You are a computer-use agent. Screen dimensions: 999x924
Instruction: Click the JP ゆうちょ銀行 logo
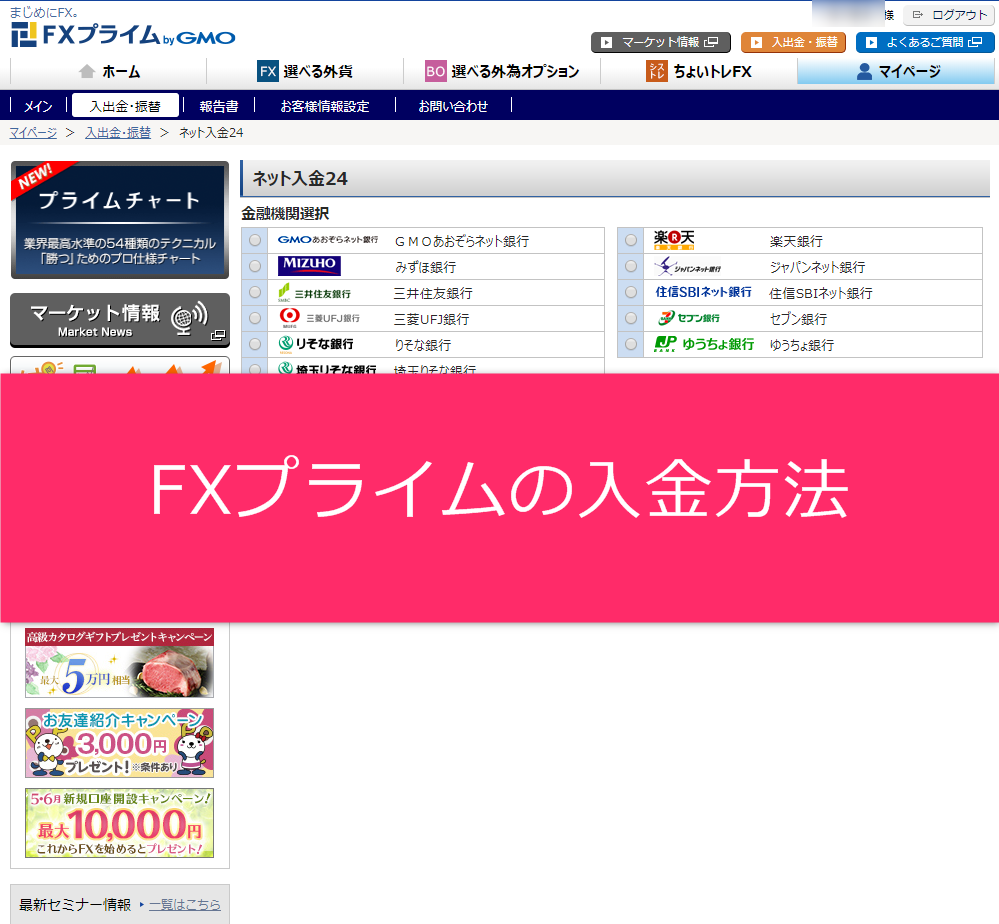[x=704, y=344]
